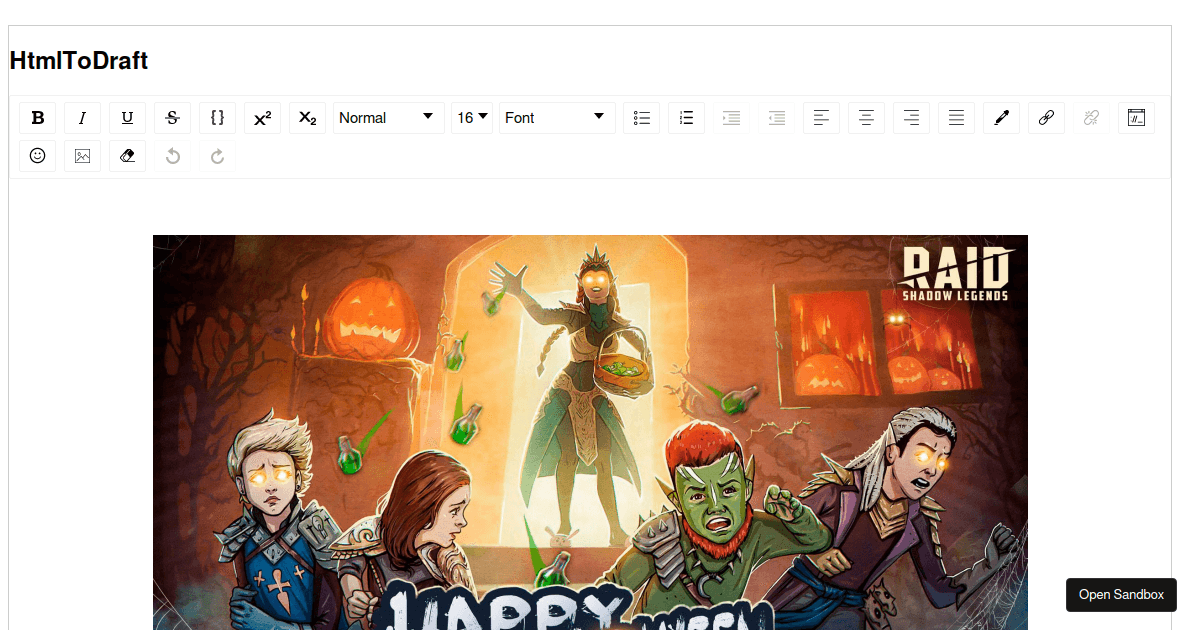Toggle italic text style
Viewport: 1200px width, 630px height.
83,118
